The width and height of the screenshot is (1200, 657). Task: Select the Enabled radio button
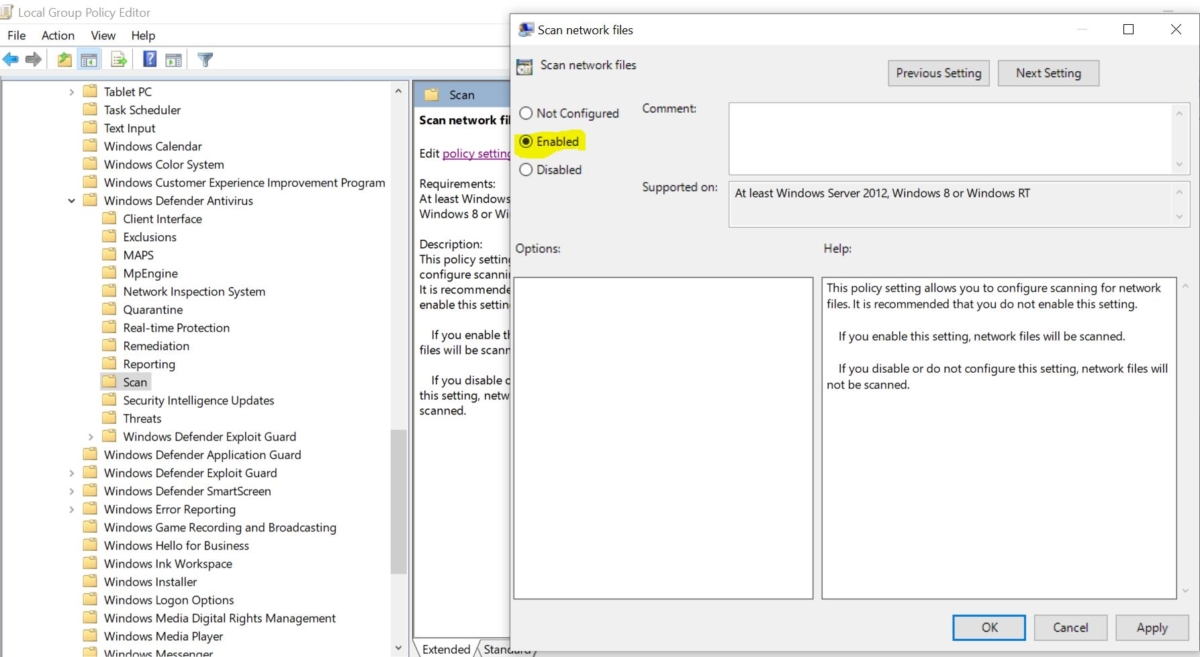(527, 141)
